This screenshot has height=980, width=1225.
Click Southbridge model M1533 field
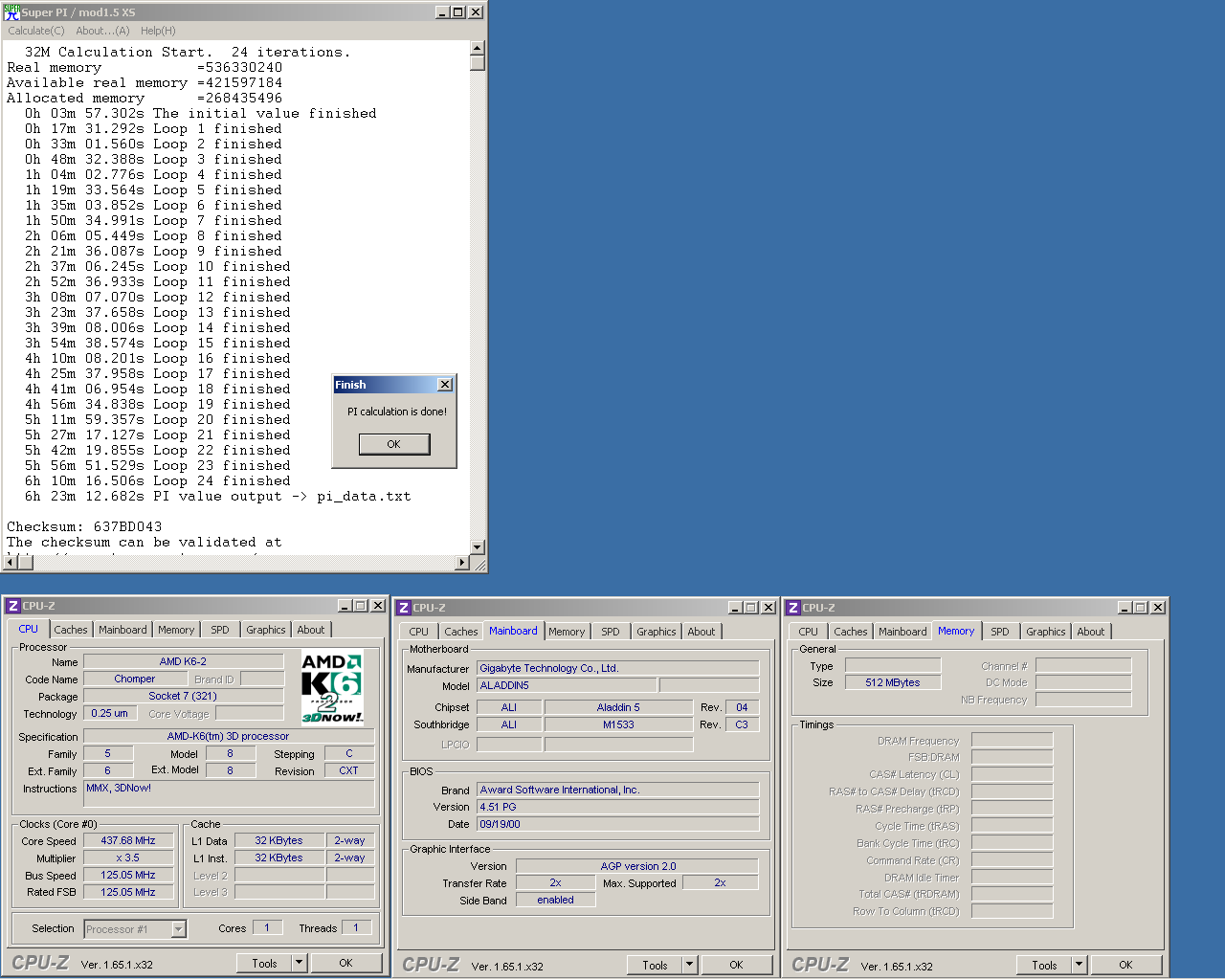(618, 724)
